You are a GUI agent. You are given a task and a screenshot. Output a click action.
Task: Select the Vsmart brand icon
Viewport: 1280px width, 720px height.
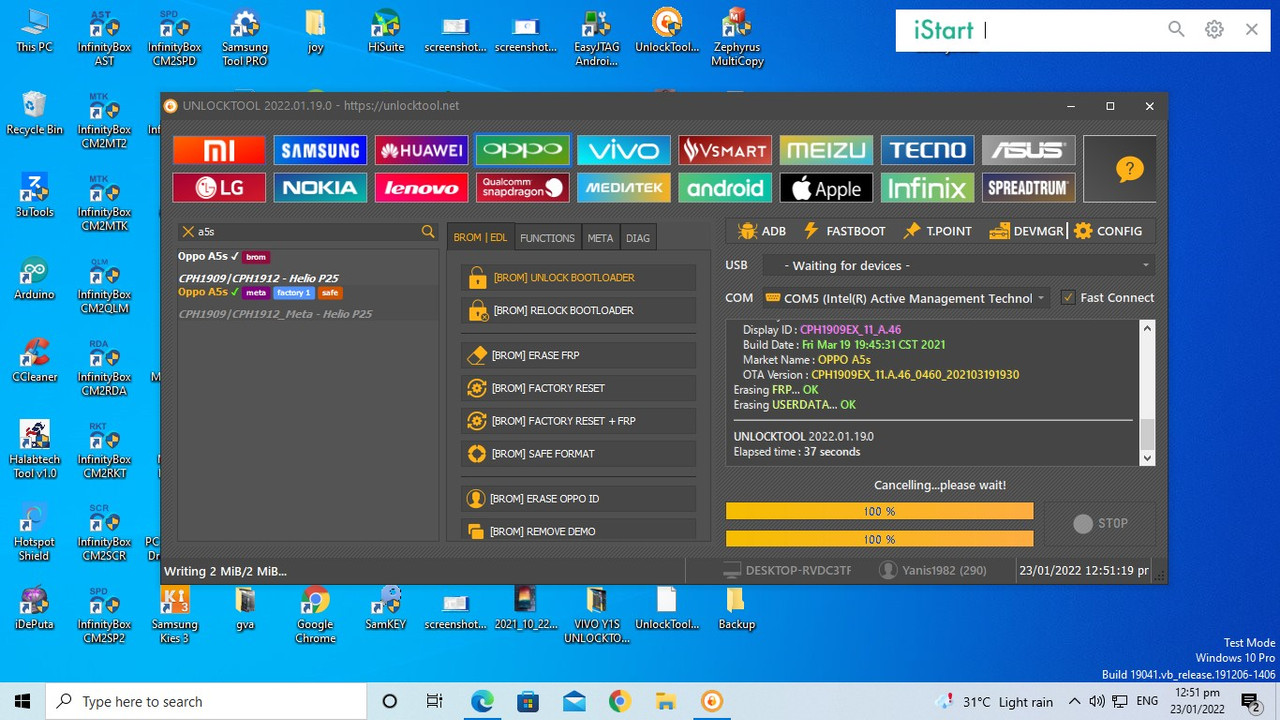point(725,150)
